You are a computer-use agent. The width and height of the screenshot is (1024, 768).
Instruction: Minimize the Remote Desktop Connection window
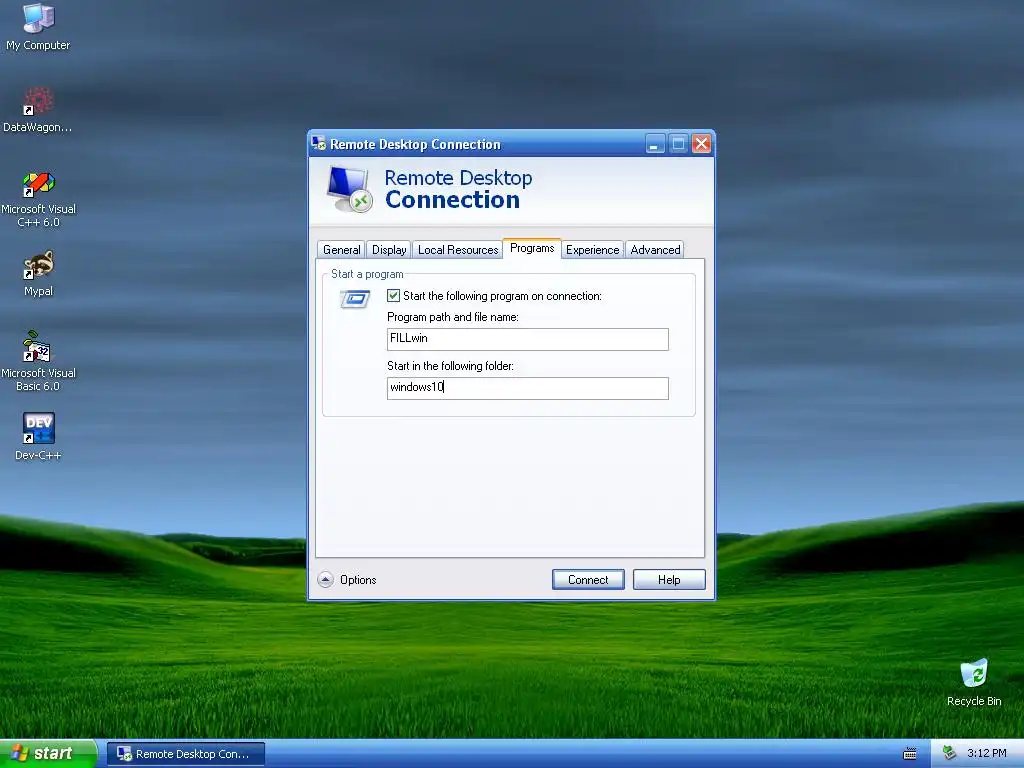(654, 144)
